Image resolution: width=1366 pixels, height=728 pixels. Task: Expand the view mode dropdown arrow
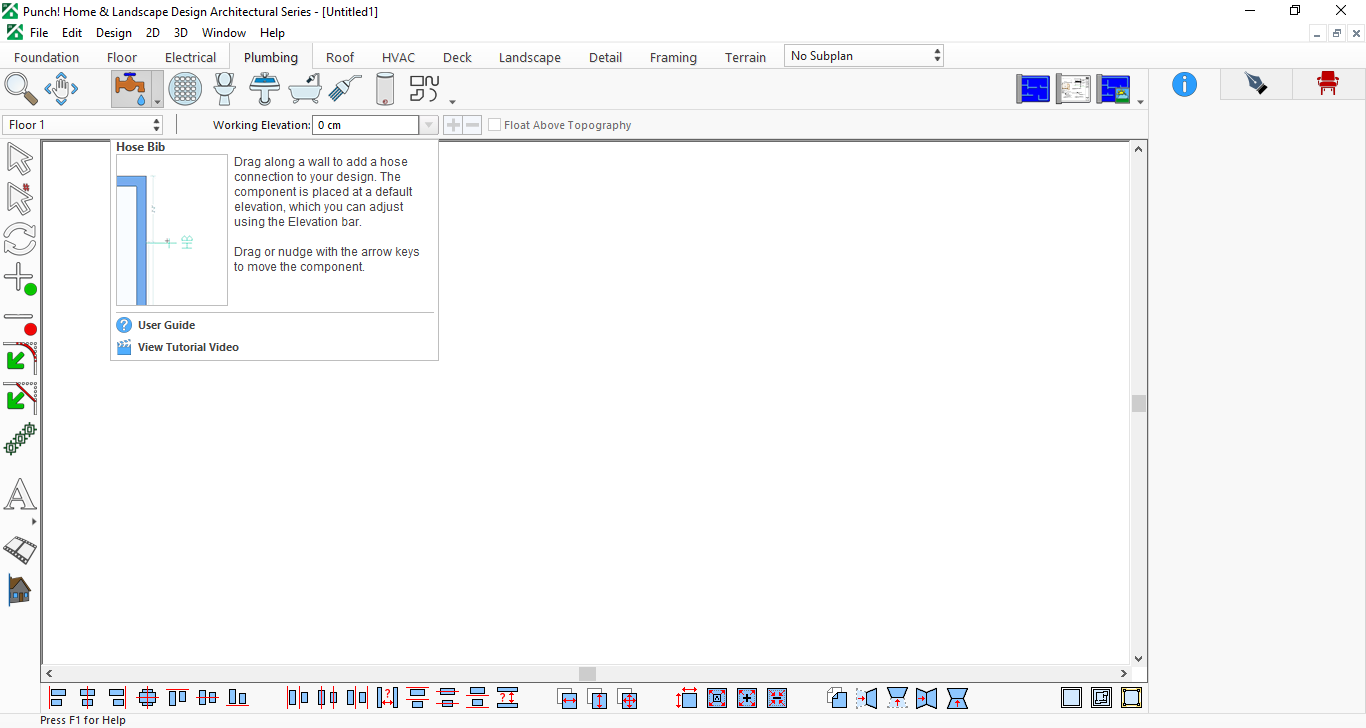1140,101
